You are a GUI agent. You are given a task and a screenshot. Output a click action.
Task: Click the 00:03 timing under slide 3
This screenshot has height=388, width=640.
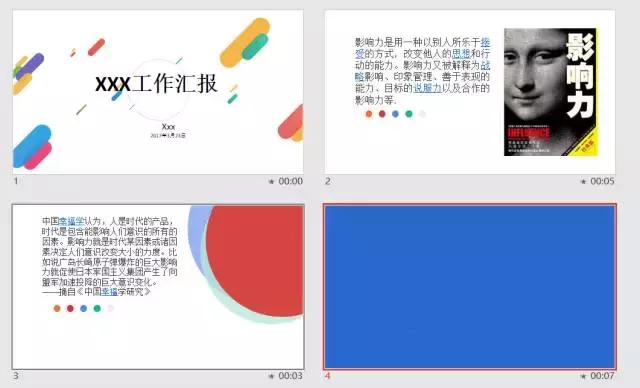click(x=291, y=376)
